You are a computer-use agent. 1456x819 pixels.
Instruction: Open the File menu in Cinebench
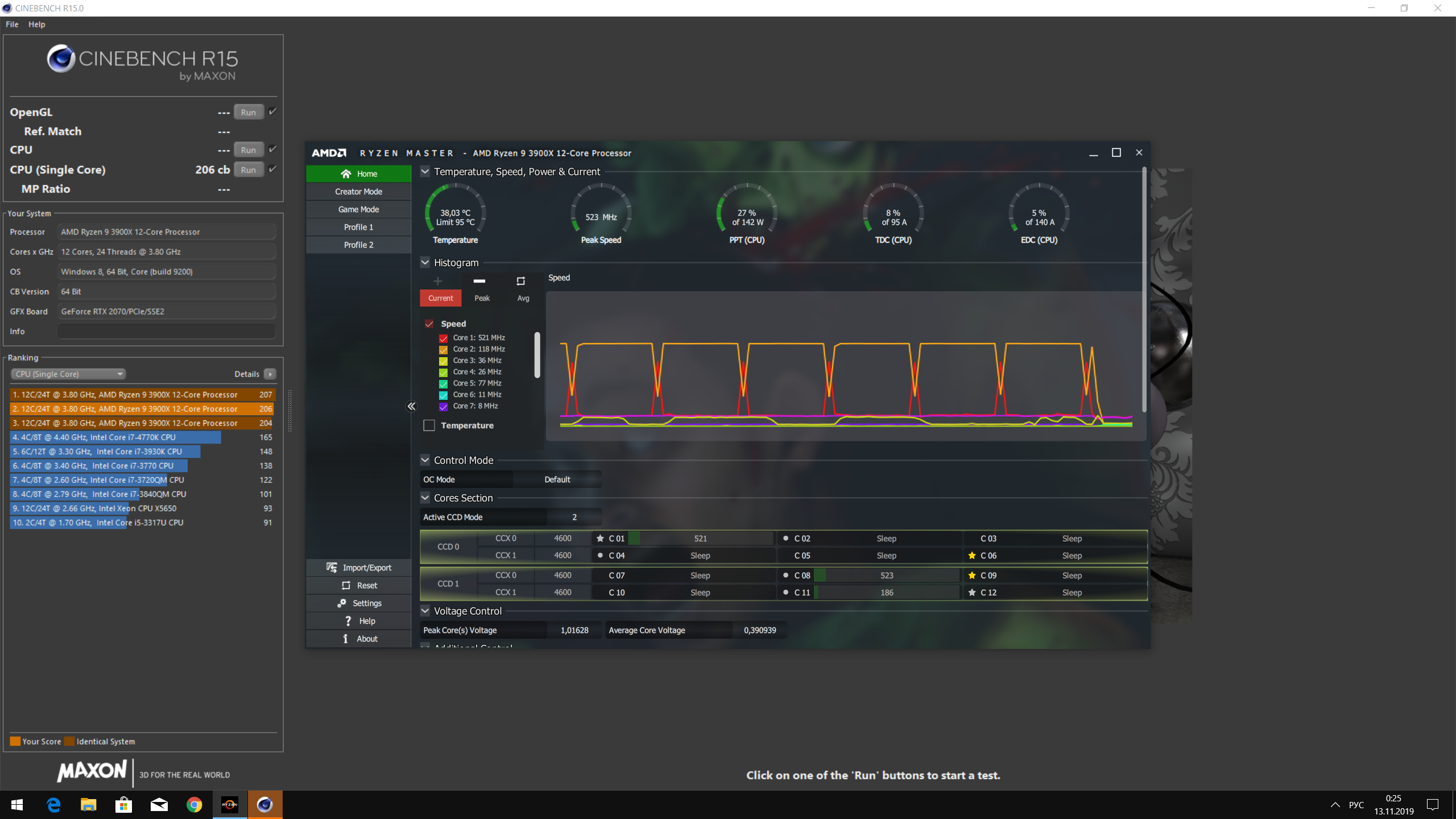pyautogui.click(x=12, y=24)
